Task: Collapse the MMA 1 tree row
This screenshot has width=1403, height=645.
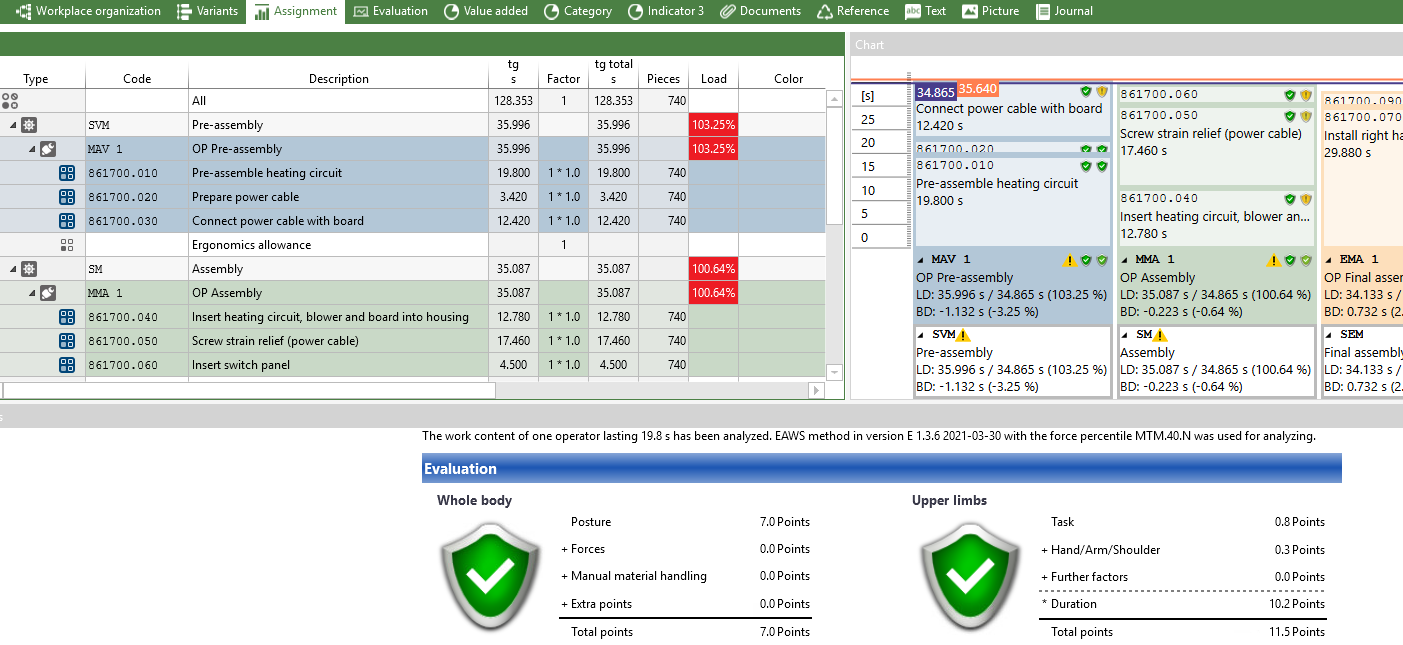Action: (x=32, y=293)
